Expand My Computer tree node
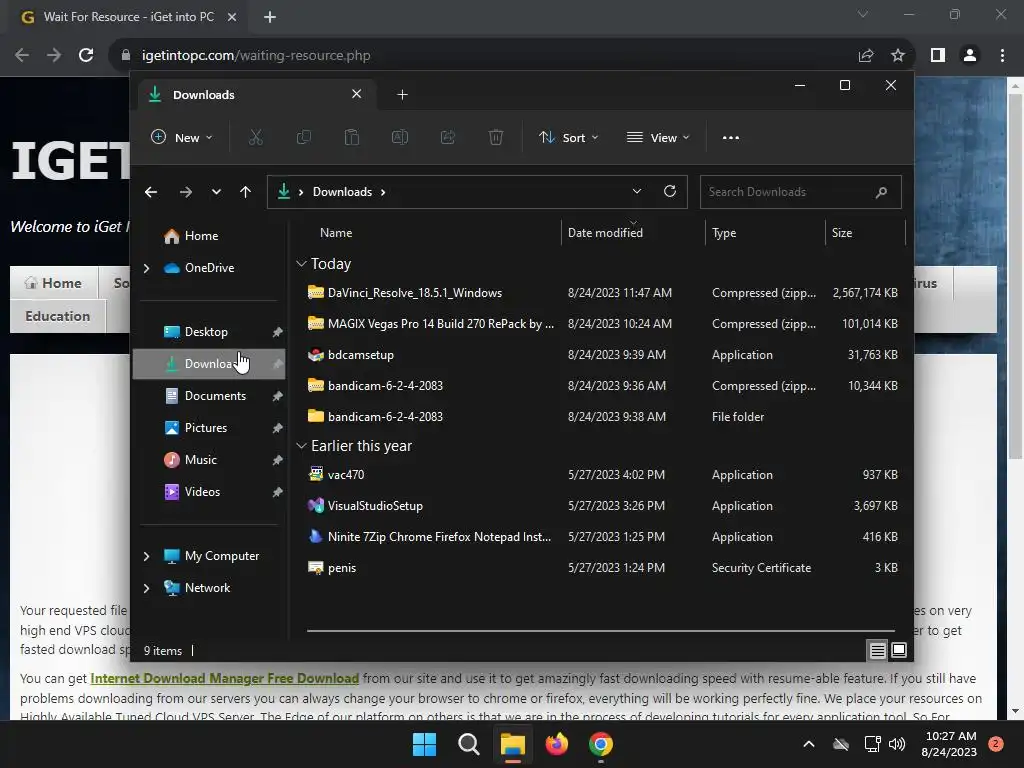Screen dimensions: 1024x768 [x=146, y=556]
